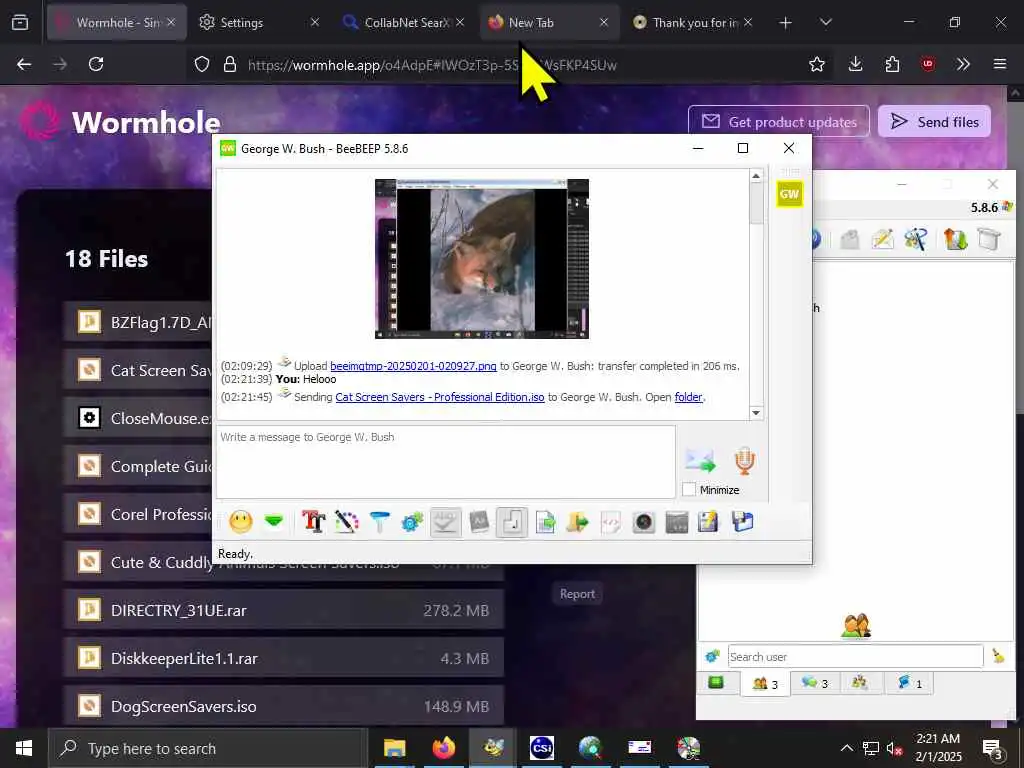Viewport: 1024px width, 768px height.
Task: Click the message box for George W. Bush
Action: pyautogui.click(x=445, y=462)
